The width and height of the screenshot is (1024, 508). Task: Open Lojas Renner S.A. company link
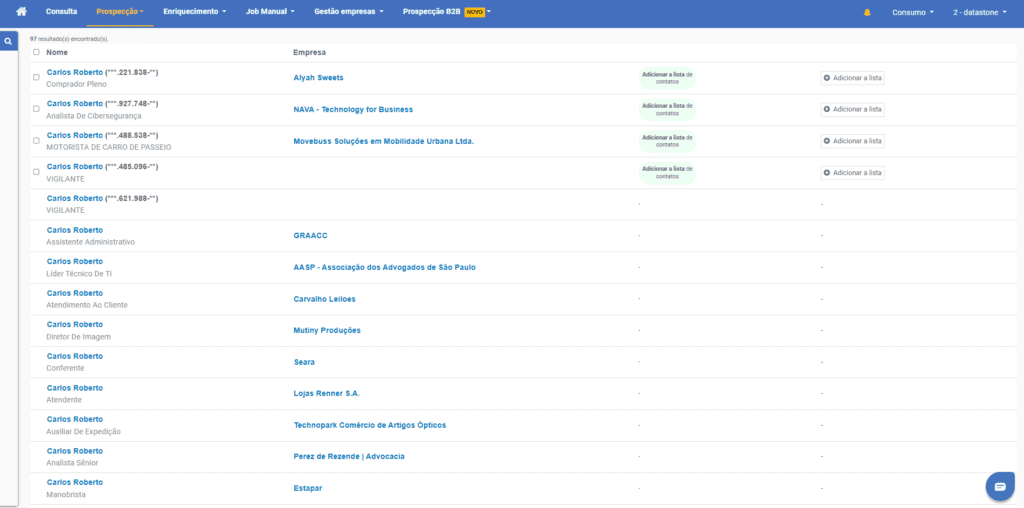pos(326,394)
